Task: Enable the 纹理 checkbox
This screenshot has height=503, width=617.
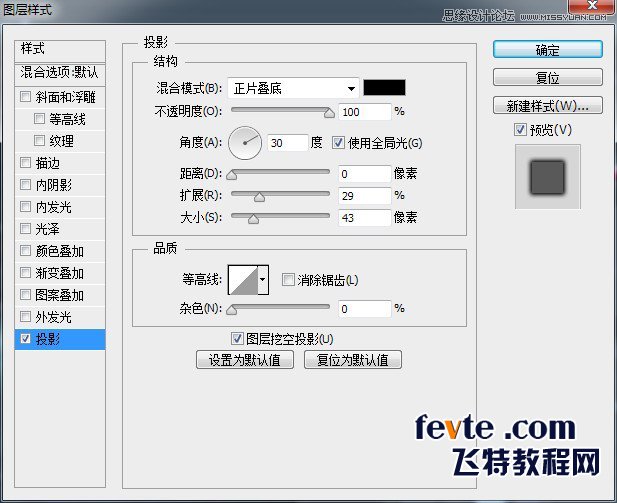Action: [39, 141]
